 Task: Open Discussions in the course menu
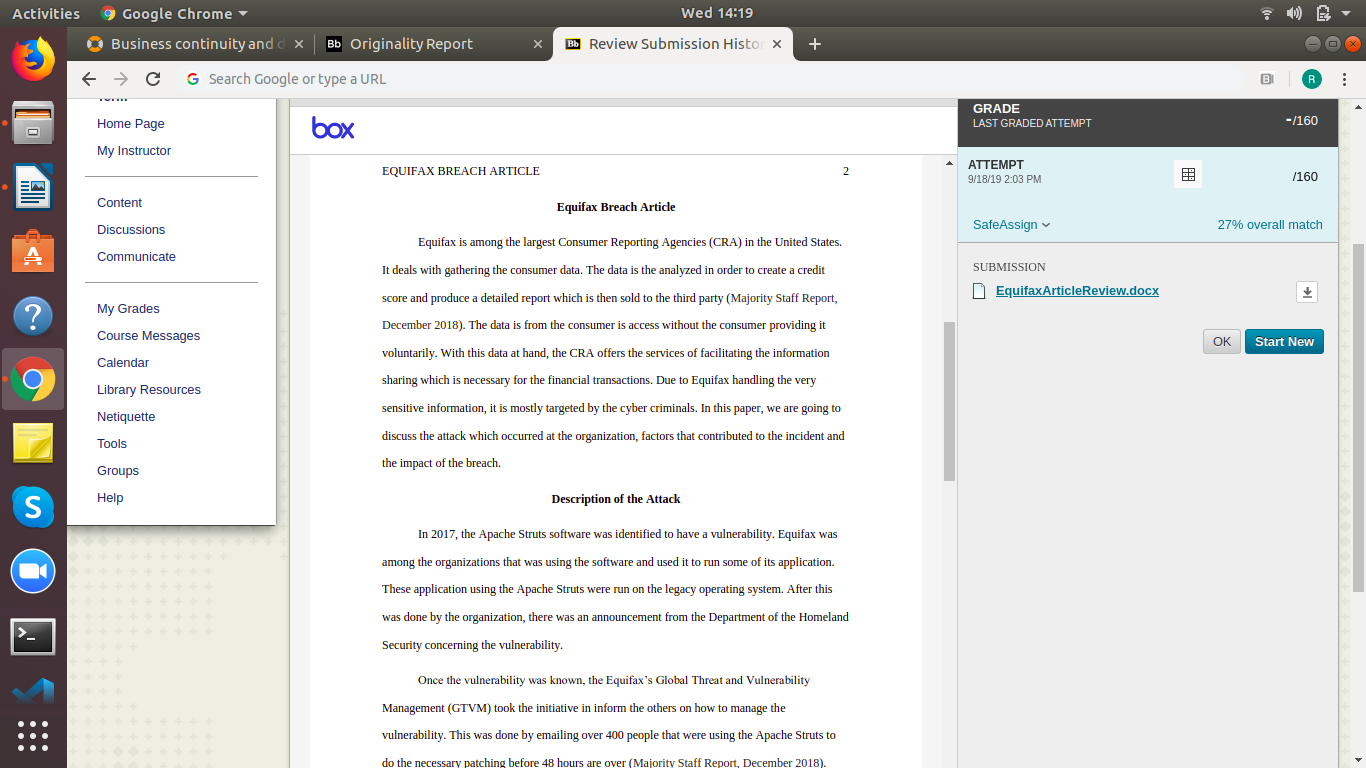click(131, 230)
